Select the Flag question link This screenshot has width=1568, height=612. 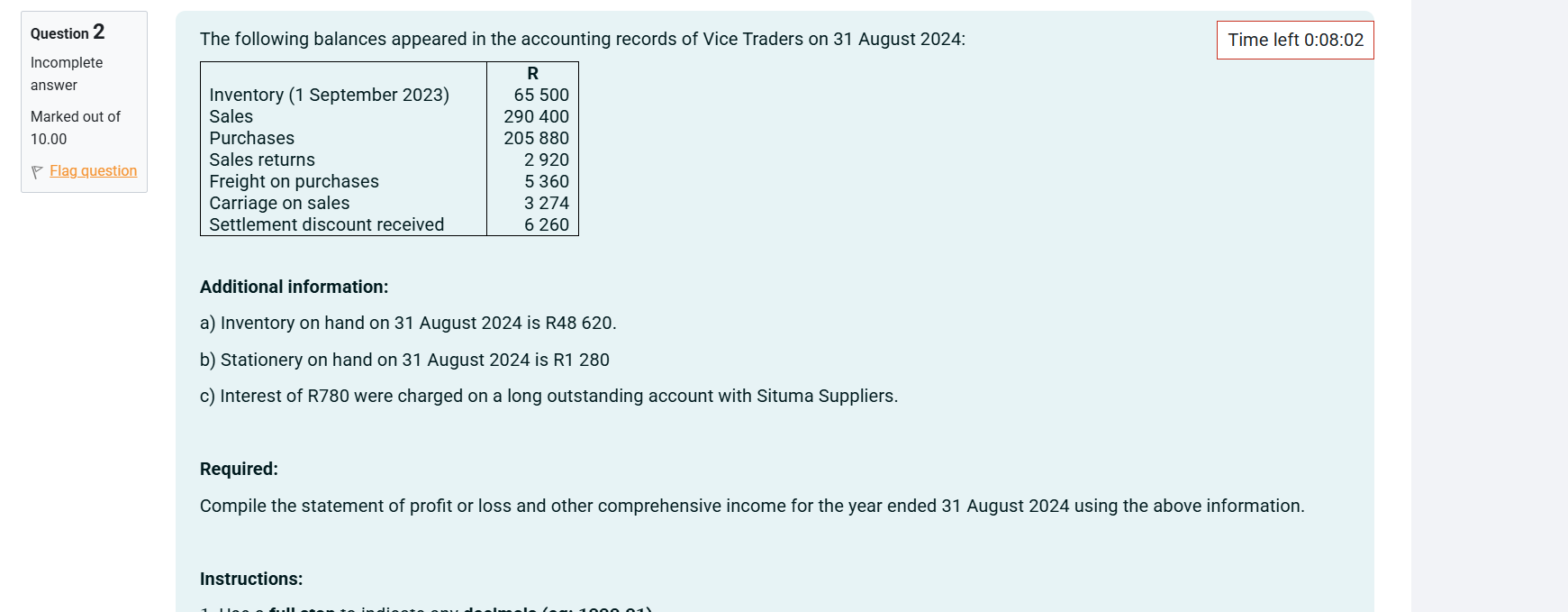click(x=93, y=171)
